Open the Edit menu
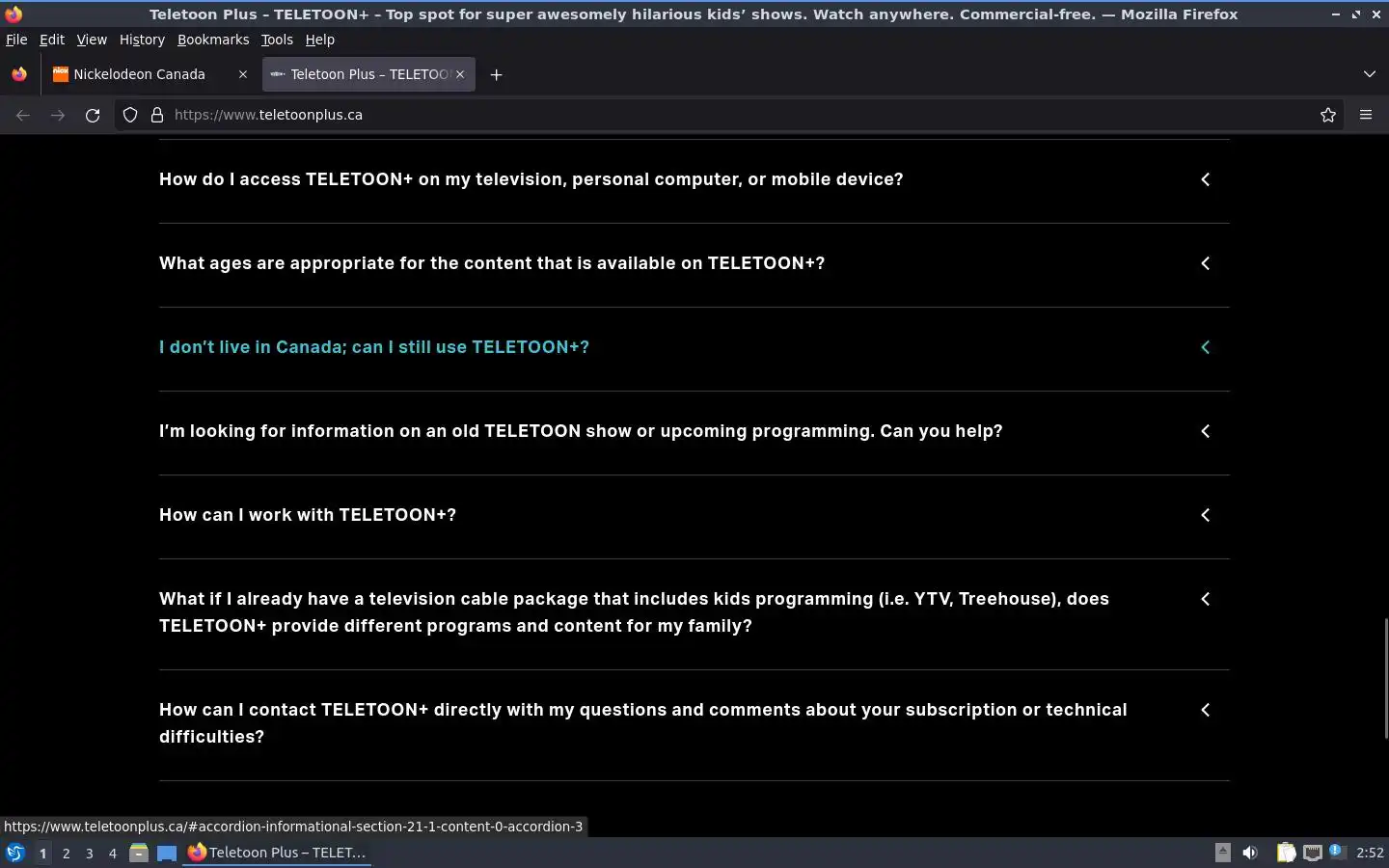The height and width of the screenshot is (868, 1389). (52, 40)
